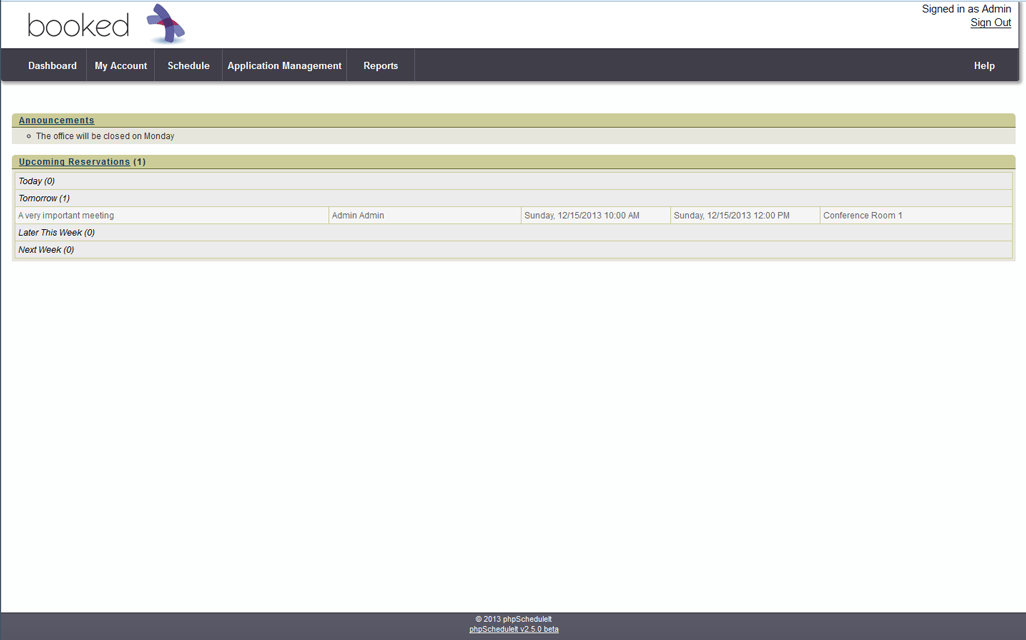Viewport: 1026px width, 640px height.
Task: Click the Admin Admin owner cell
Action: 358,215
